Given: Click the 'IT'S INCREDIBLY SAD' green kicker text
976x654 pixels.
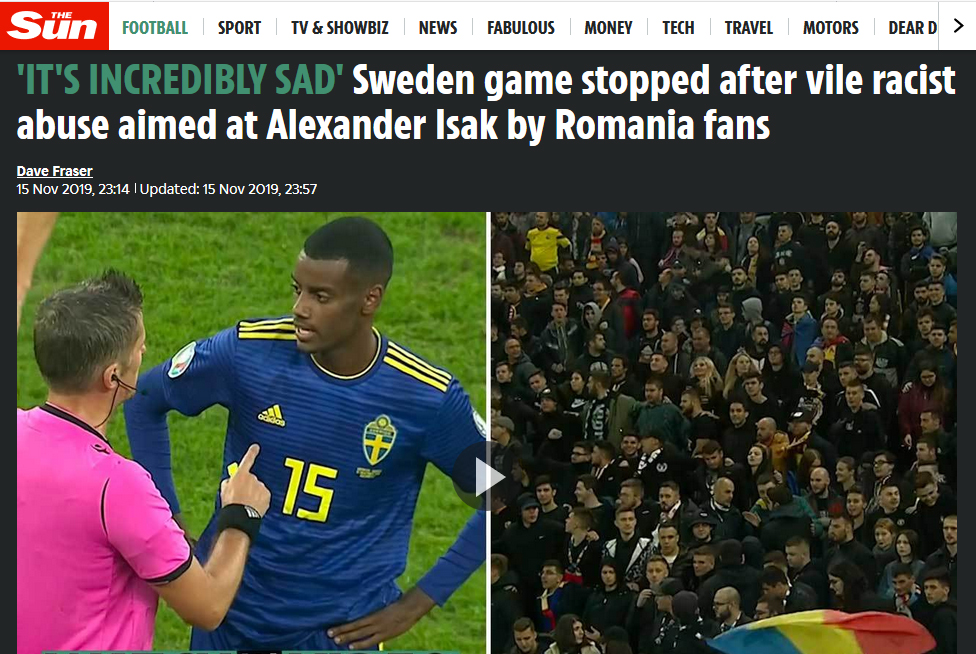Looking at the screenshot, I should [180, 80].
